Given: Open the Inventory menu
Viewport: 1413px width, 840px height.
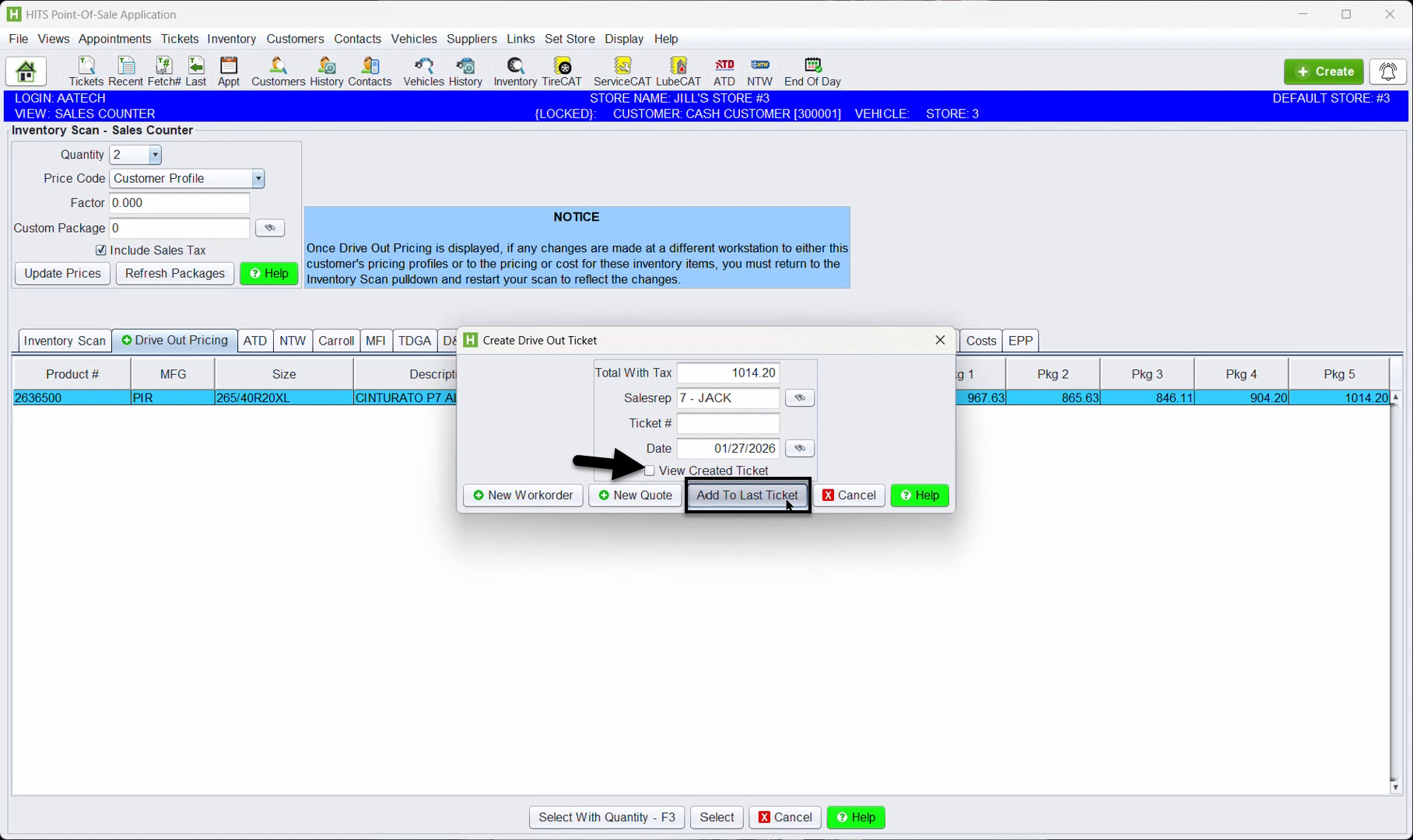Looking at the screenshot, I should pos(231,39).
